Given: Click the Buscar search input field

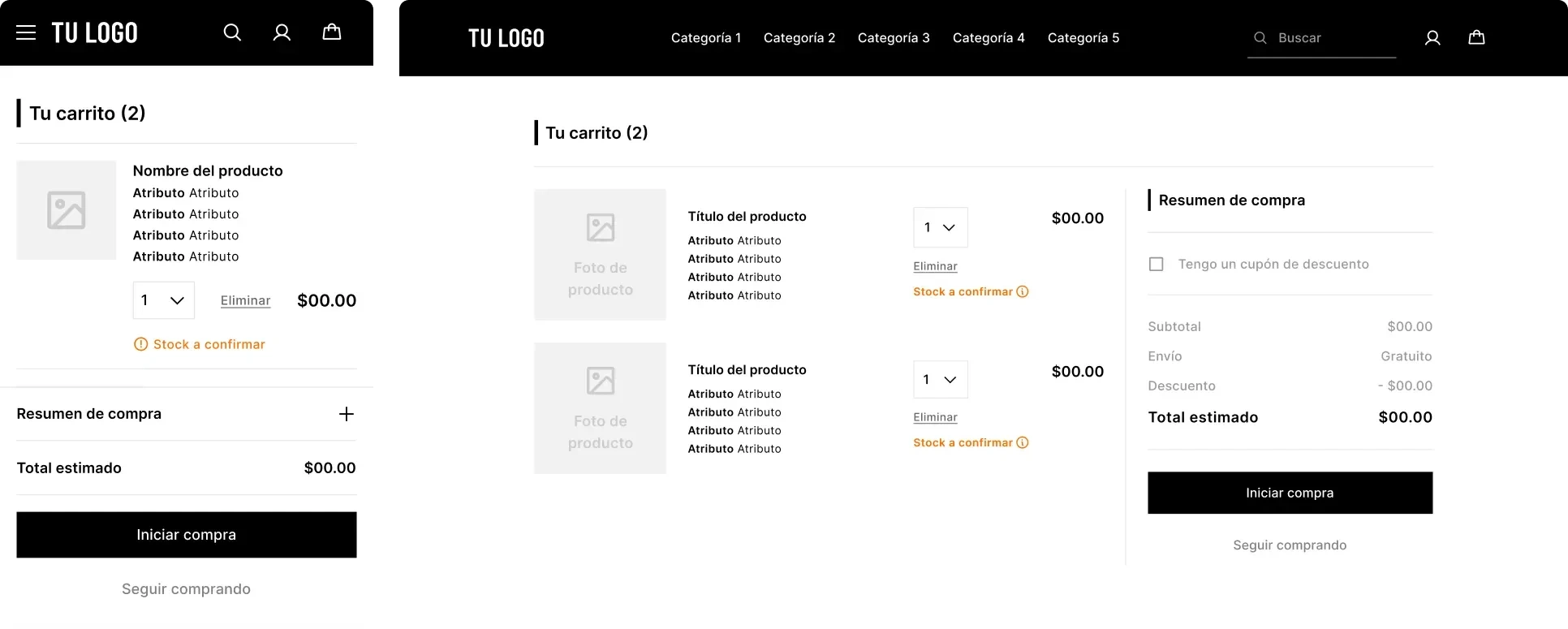Looking at the screenshot, I should (x=1331, y=38).
